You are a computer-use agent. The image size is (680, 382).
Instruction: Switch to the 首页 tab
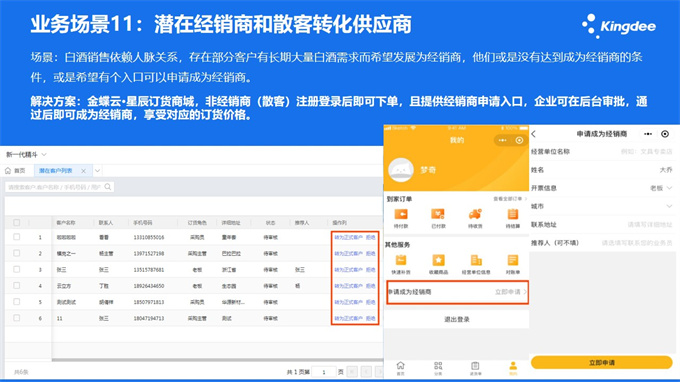[15, 171]
